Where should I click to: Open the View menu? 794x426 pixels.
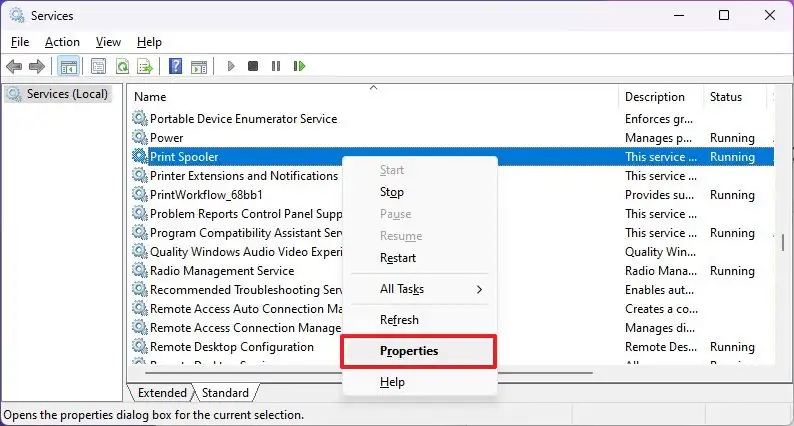[x=108, y=42]
